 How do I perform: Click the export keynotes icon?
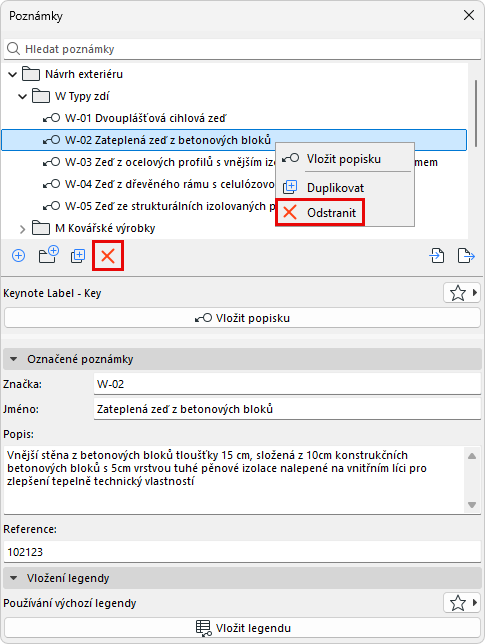pos(466,255)
